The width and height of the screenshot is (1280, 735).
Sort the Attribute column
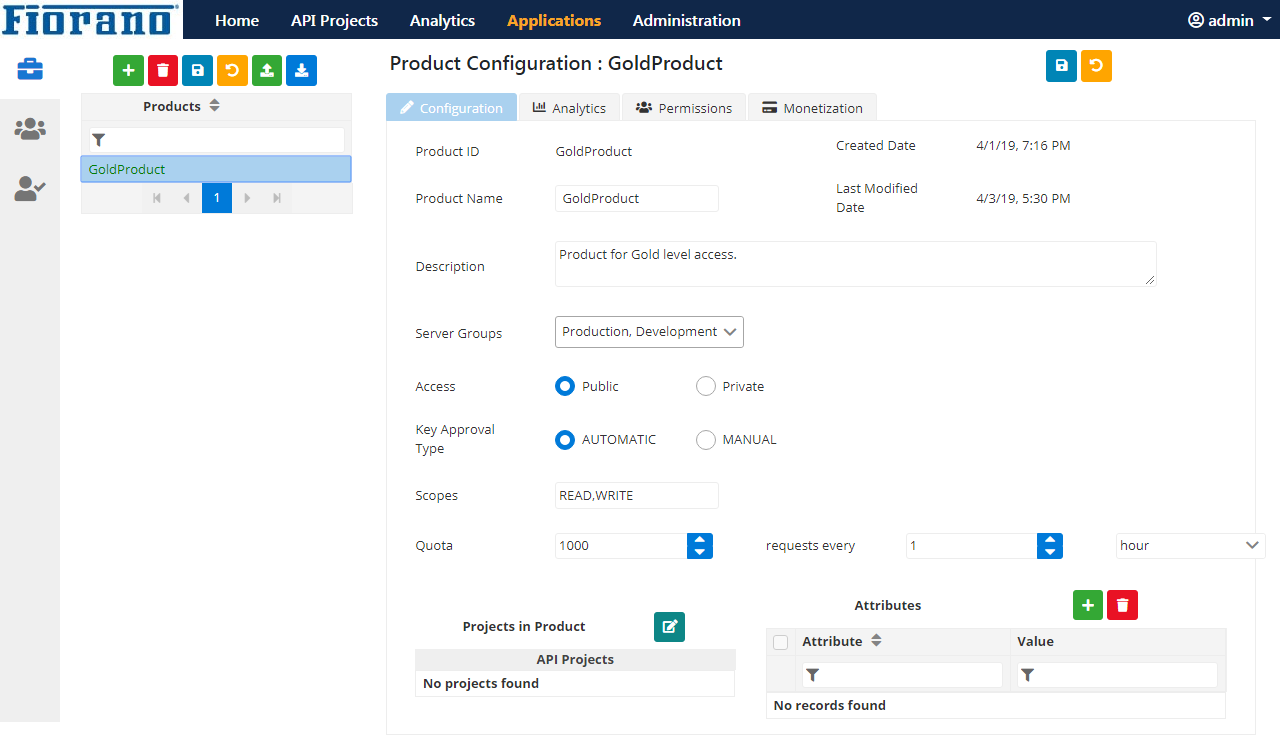tap(876, 641)
